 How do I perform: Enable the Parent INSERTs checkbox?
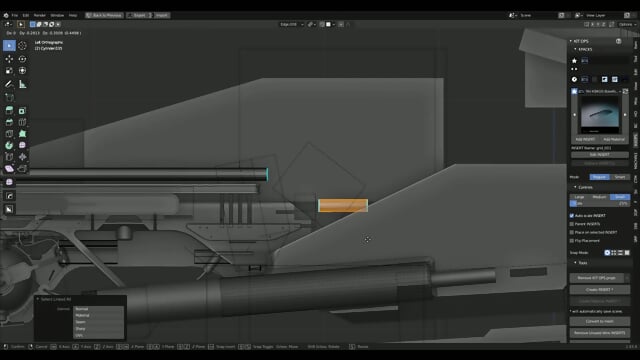click(x=572, y=224)
